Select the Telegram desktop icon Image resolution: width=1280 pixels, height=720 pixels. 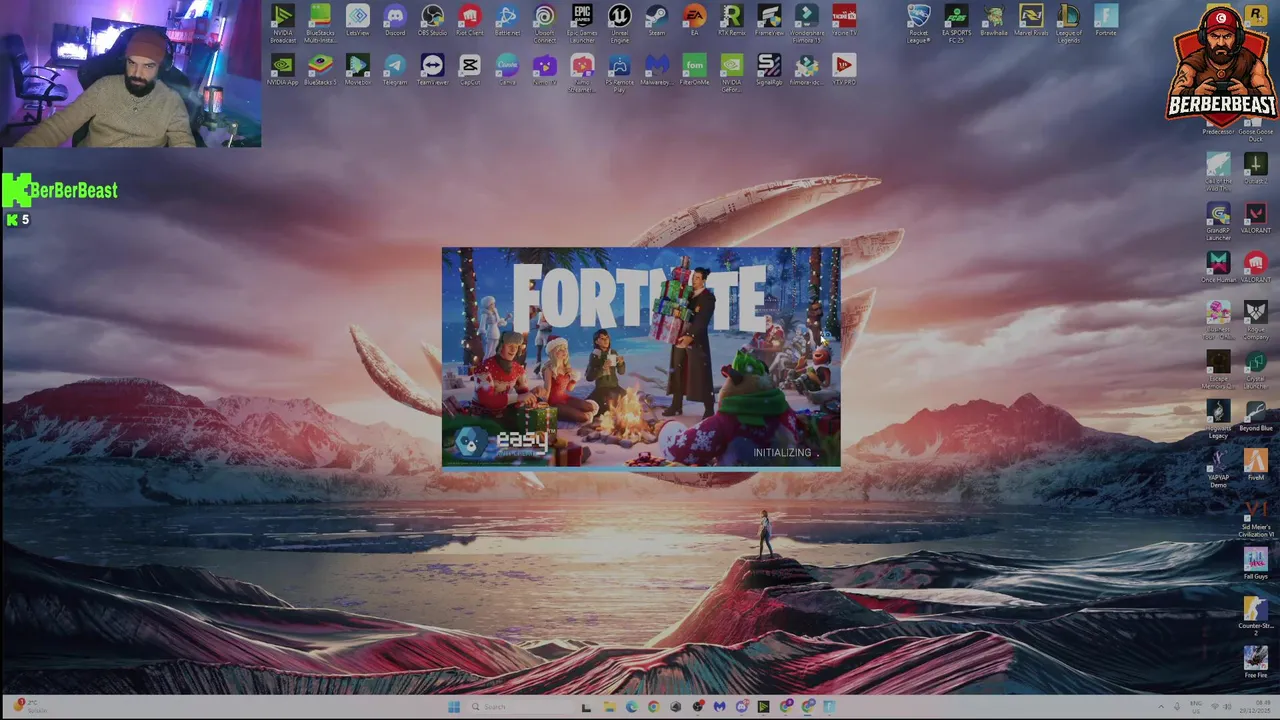pos(395,70)
